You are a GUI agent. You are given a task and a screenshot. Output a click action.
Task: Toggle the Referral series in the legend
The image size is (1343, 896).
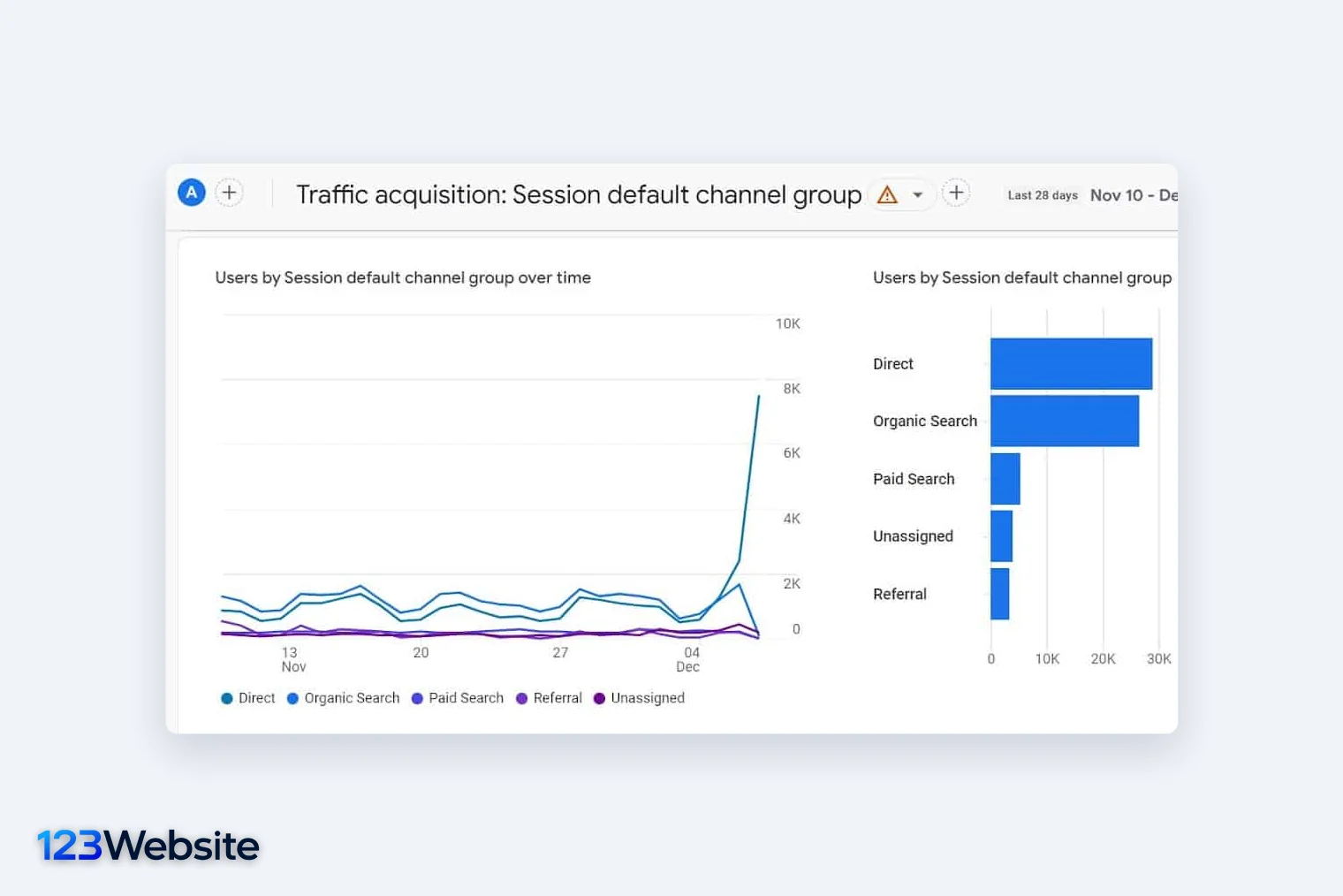[550, 698]
